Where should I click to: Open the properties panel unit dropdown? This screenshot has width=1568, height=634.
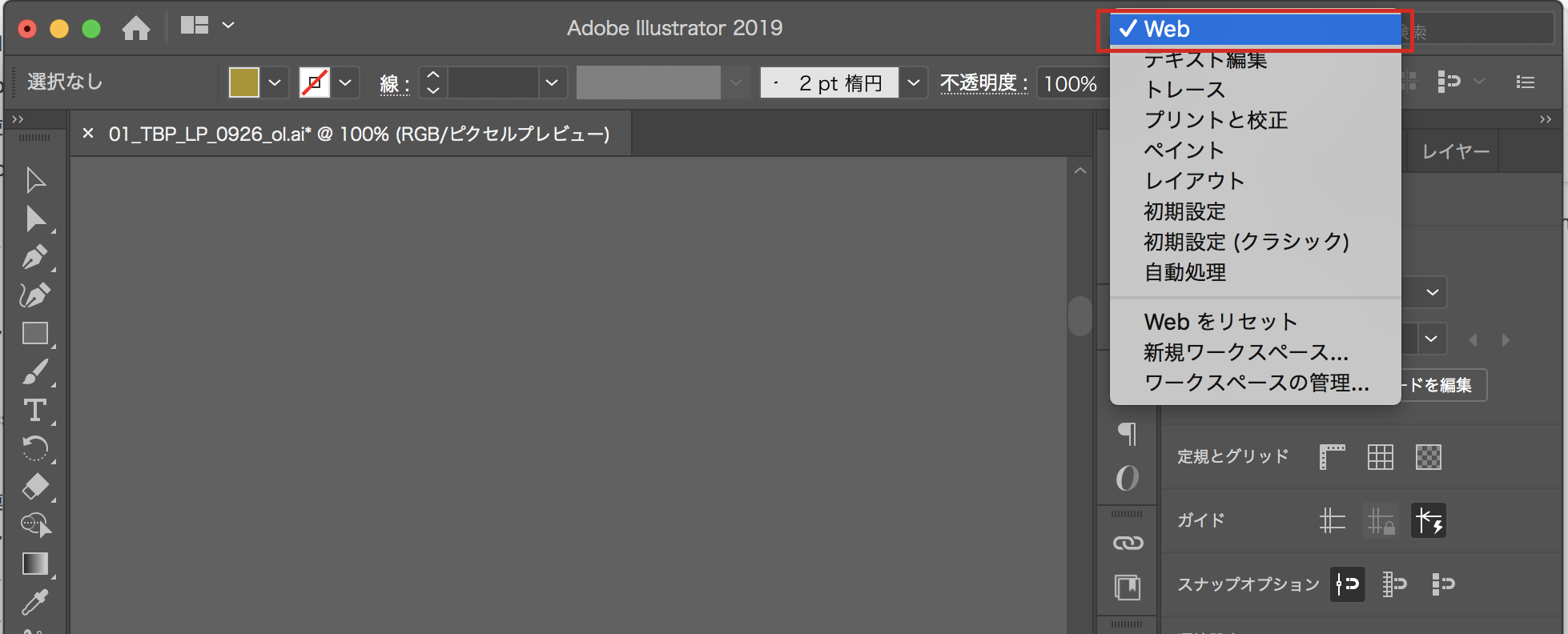(x=1433, y=292)
